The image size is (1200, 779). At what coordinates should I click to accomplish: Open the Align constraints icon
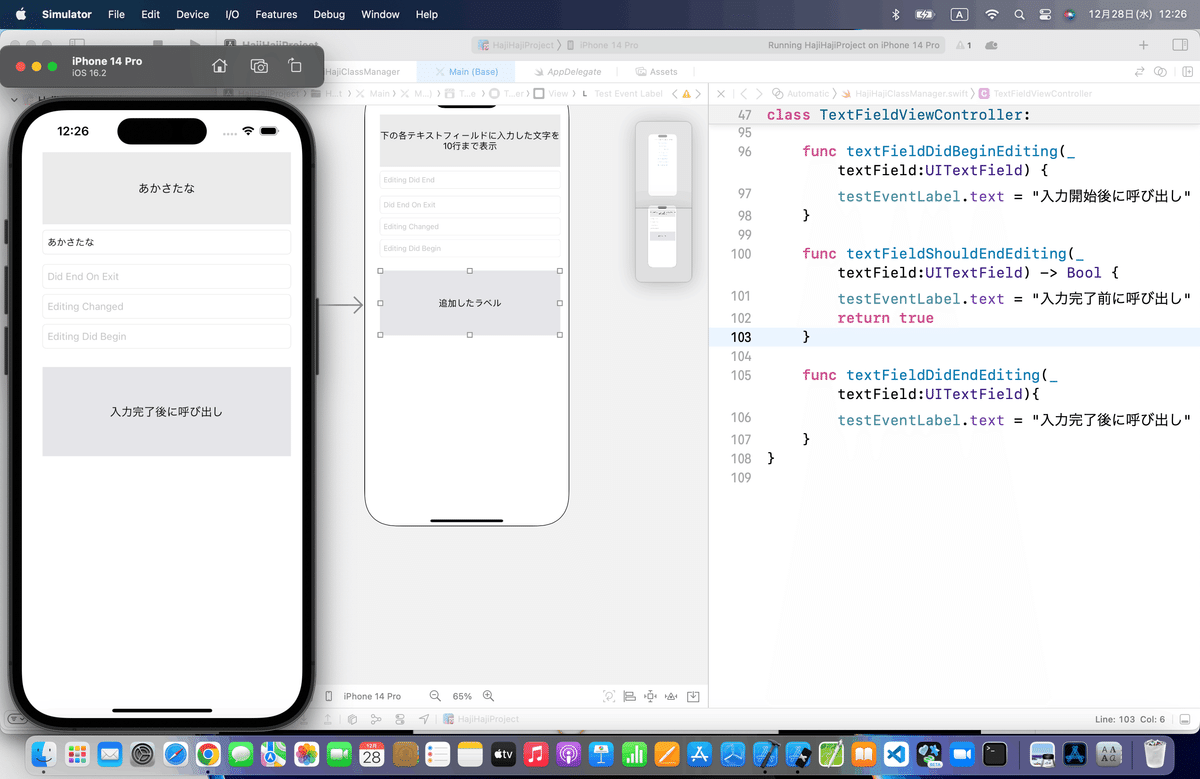click(x=630, y=696)
